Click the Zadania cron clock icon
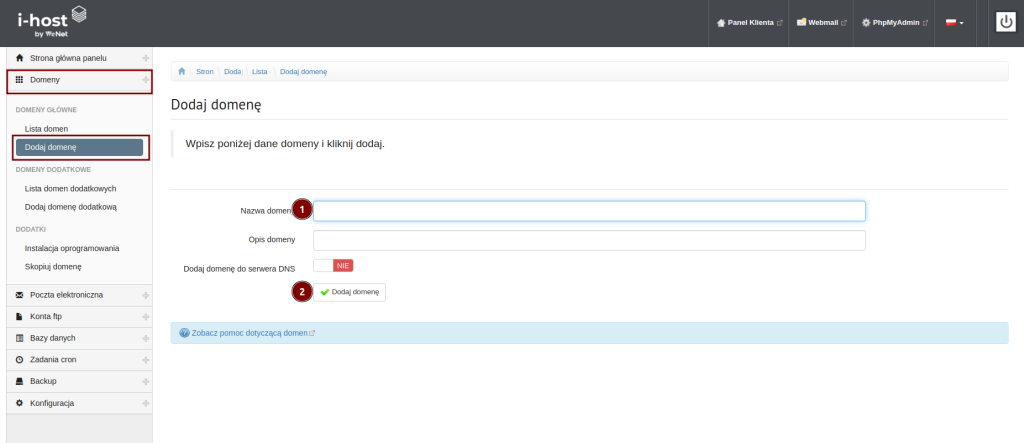The width and height of the screenshot is (1024, 443). (x=19, y=359)
